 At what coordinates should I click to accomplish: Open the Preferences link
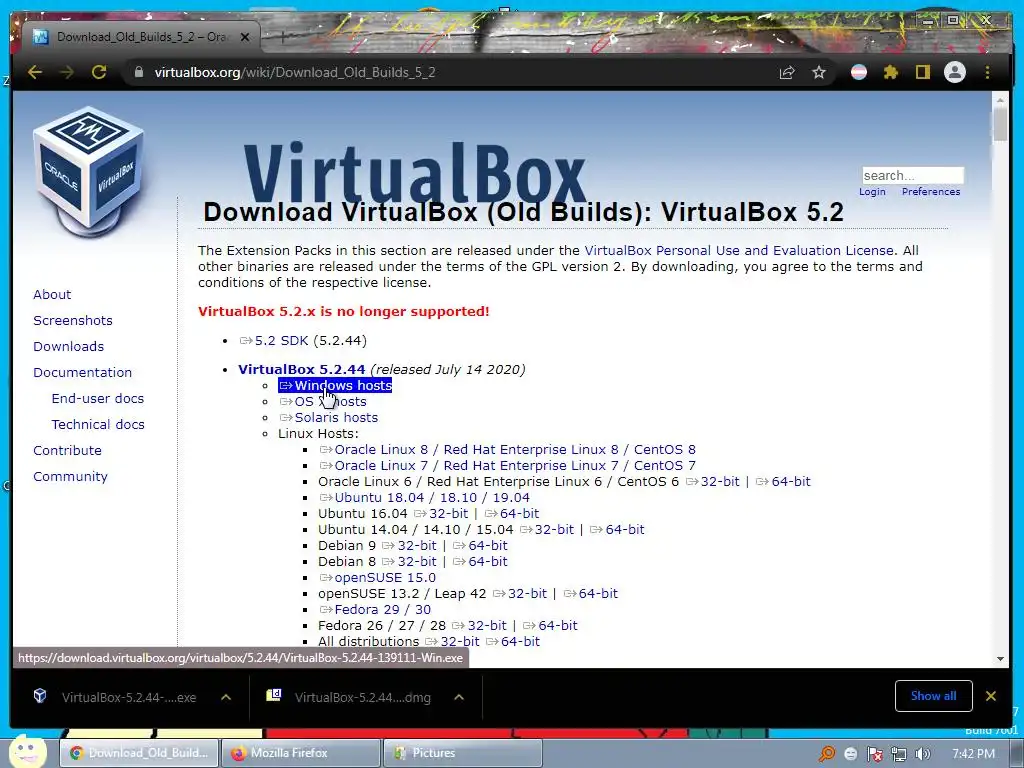[x=931, y=191]
